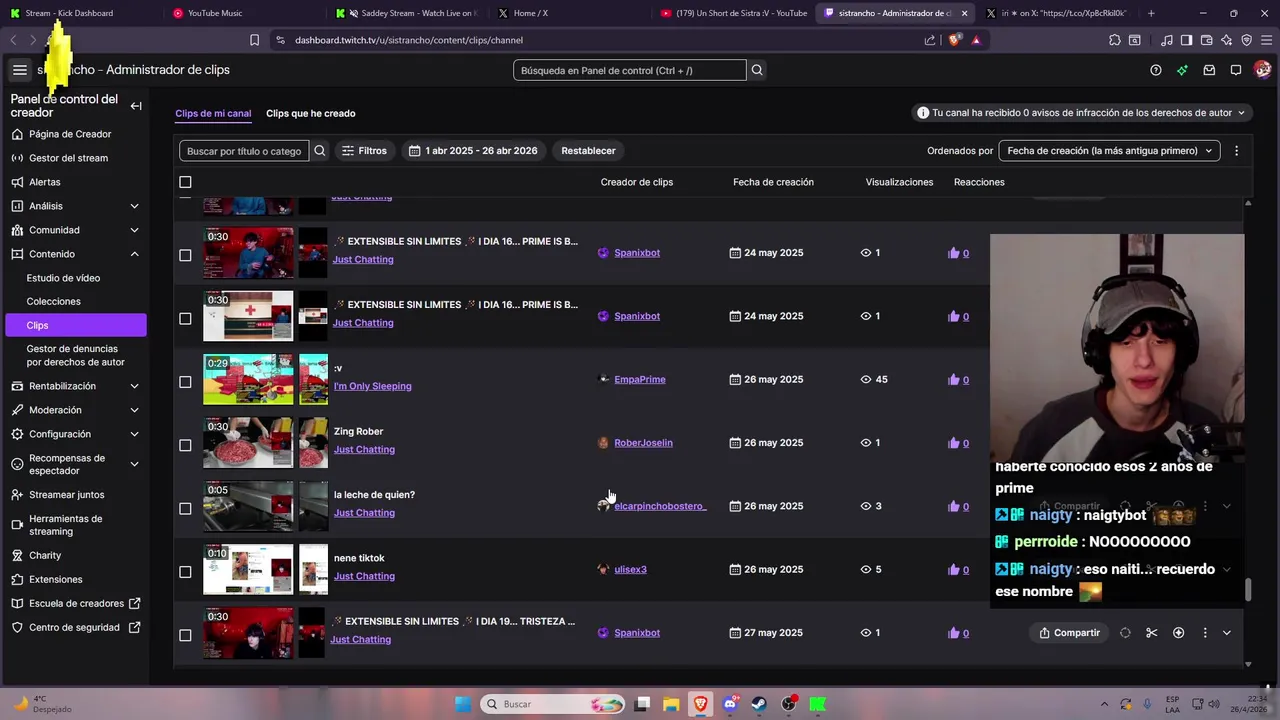Open the Zing Rober clip thumbnail
1280x720 pixels.
point(248,443)
